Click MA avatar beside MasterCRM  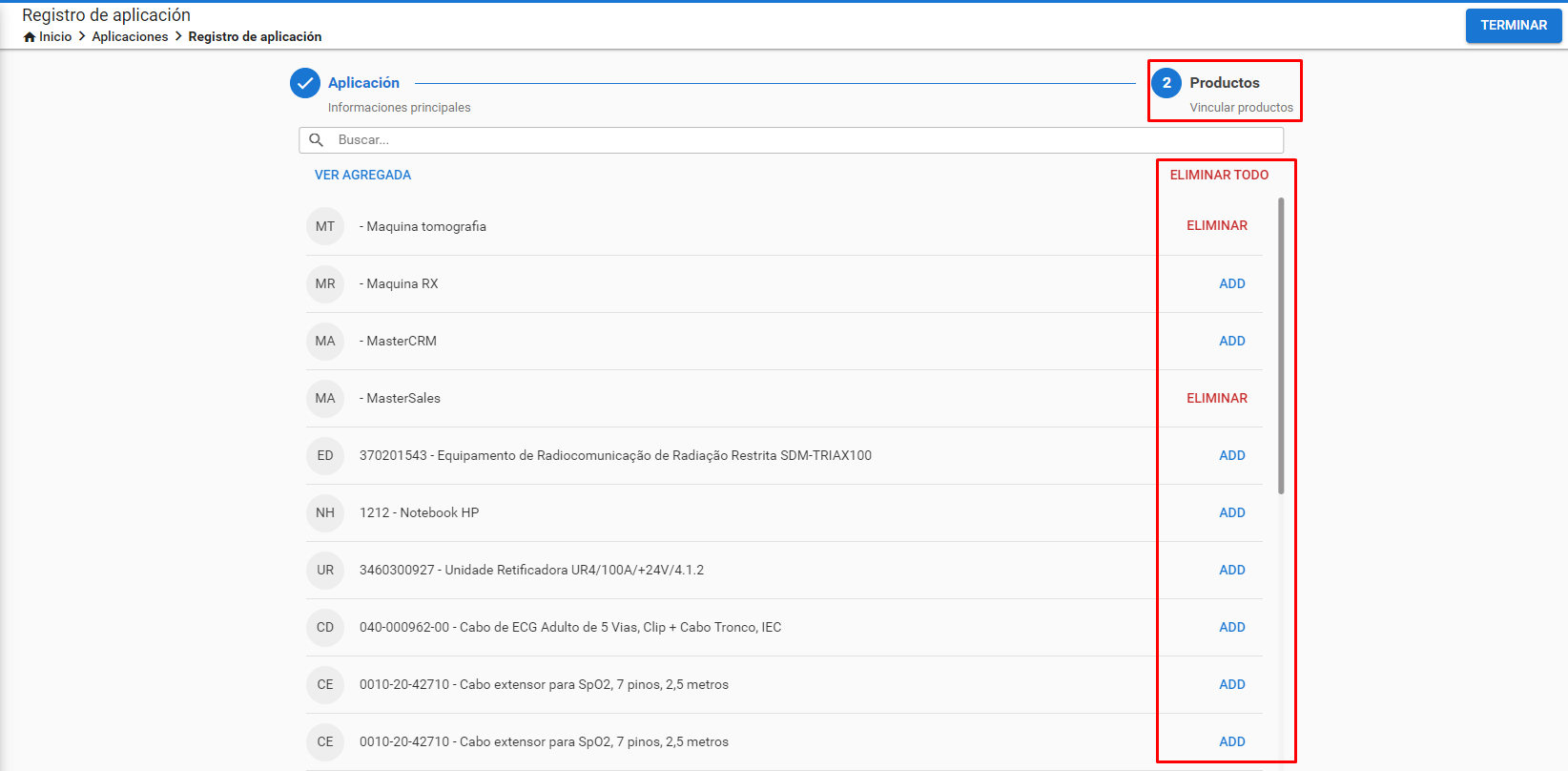pos(325,341)
